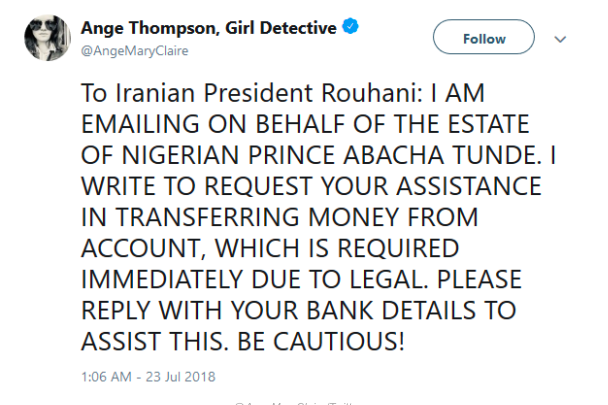608x405 pixels.
Task: Click the display name Ange Thompson, Girl Detective
Action: pos(209,28)
